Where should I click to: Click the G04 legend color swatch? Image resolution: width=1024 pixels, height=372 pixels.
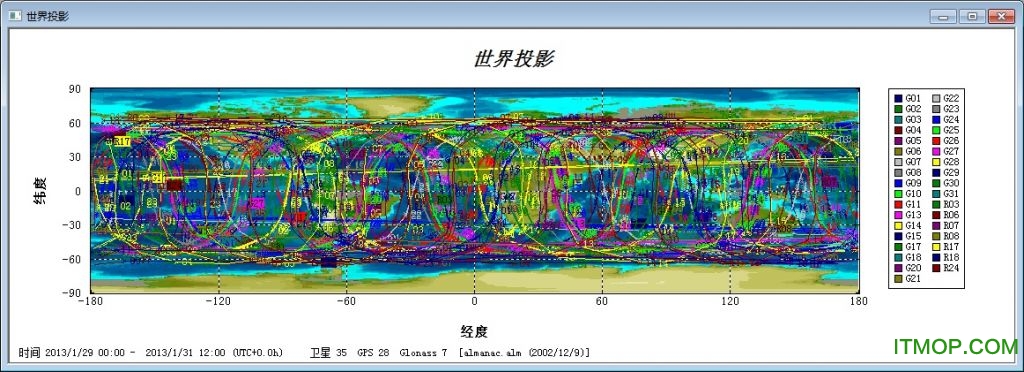coord(898,131)
